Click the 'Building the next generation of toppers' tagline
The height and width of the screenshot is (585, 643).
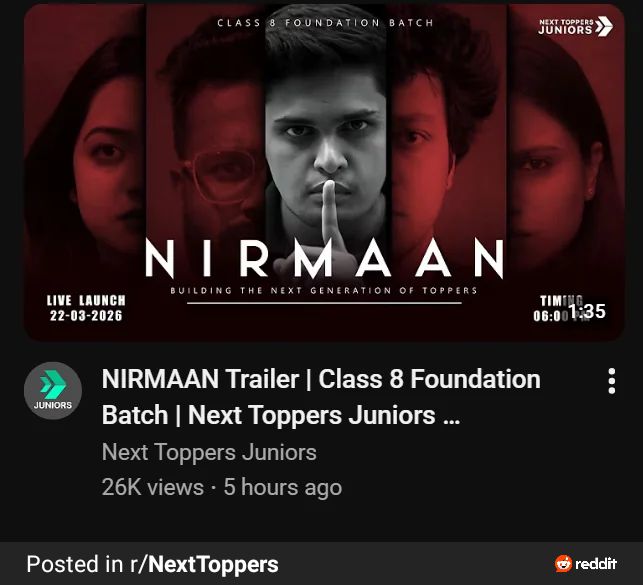(324, 291)
